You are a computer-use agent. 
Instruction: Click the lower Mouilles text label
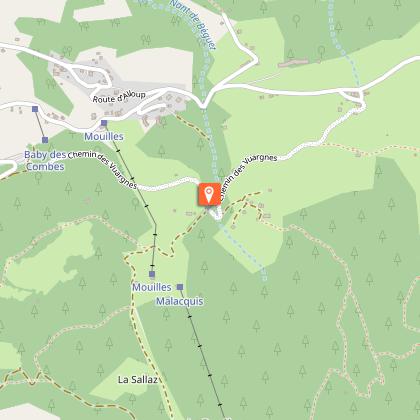coord(152,287)
